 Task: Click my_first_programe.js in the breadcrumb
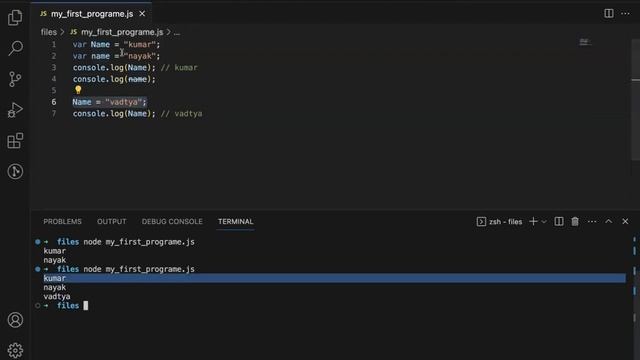tap(122, 32)
